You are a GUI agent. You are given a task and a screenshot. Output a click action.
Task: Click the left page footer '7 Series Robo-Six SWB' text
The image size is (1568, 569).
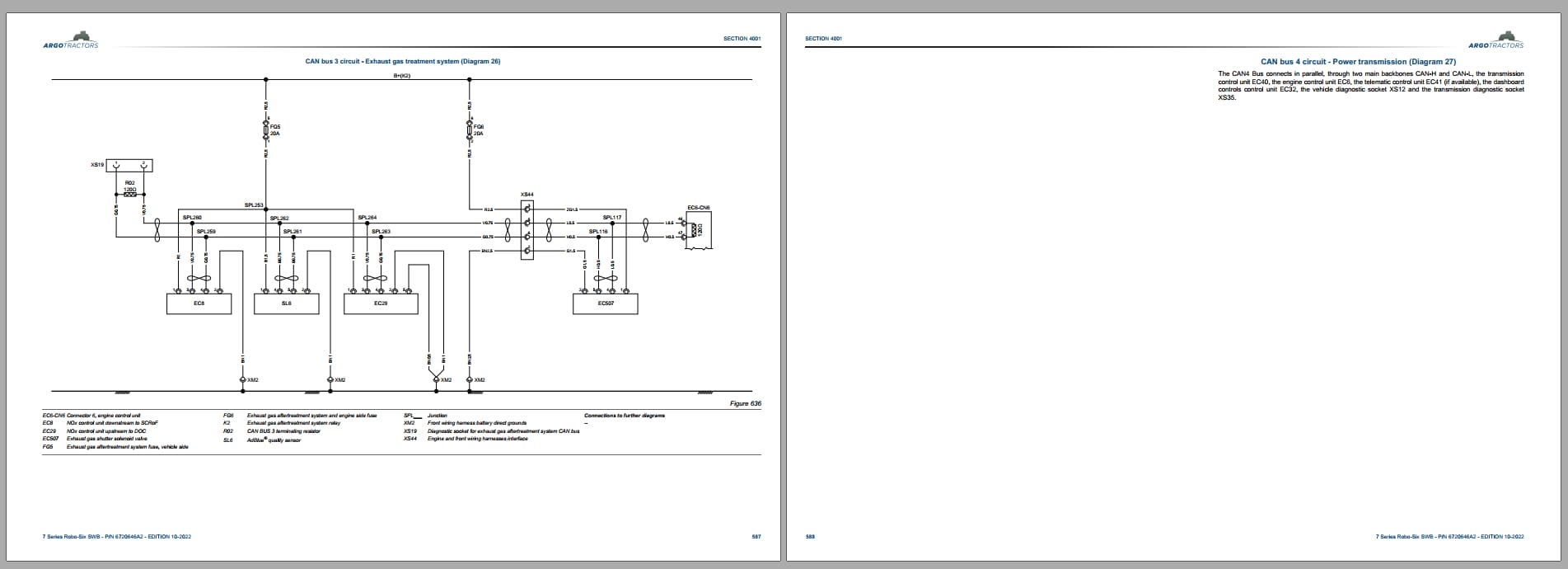click(117, 537)
